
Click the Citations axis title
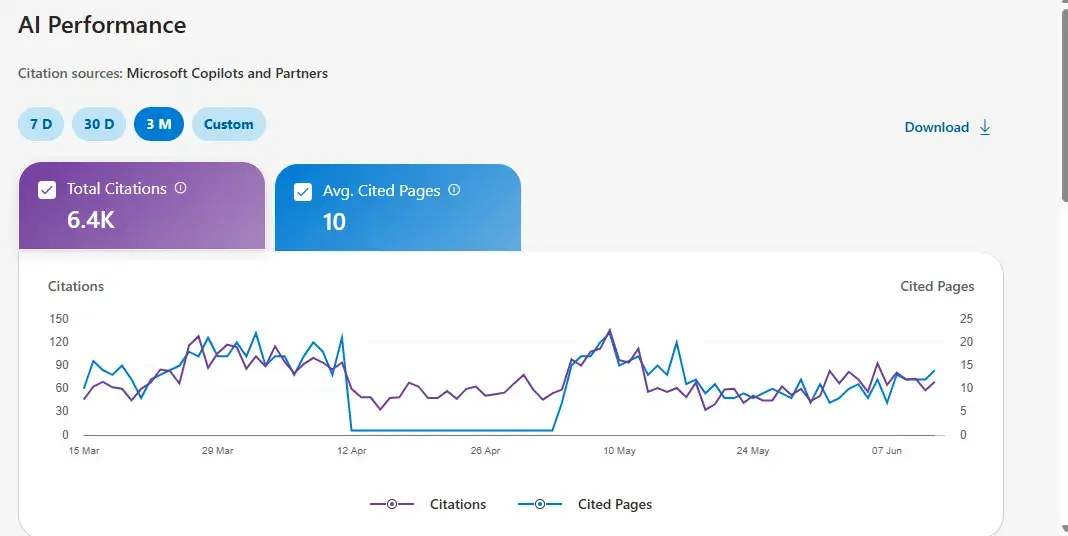[76, 287]
